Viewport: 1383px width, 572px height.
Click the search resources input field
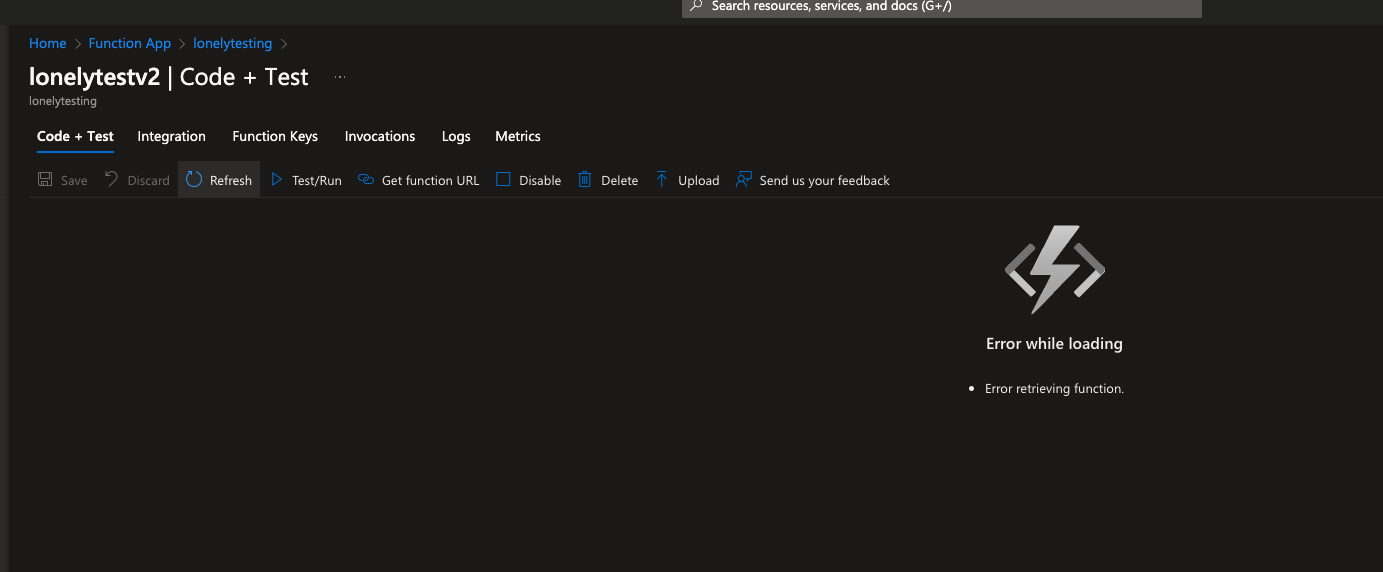942,7
